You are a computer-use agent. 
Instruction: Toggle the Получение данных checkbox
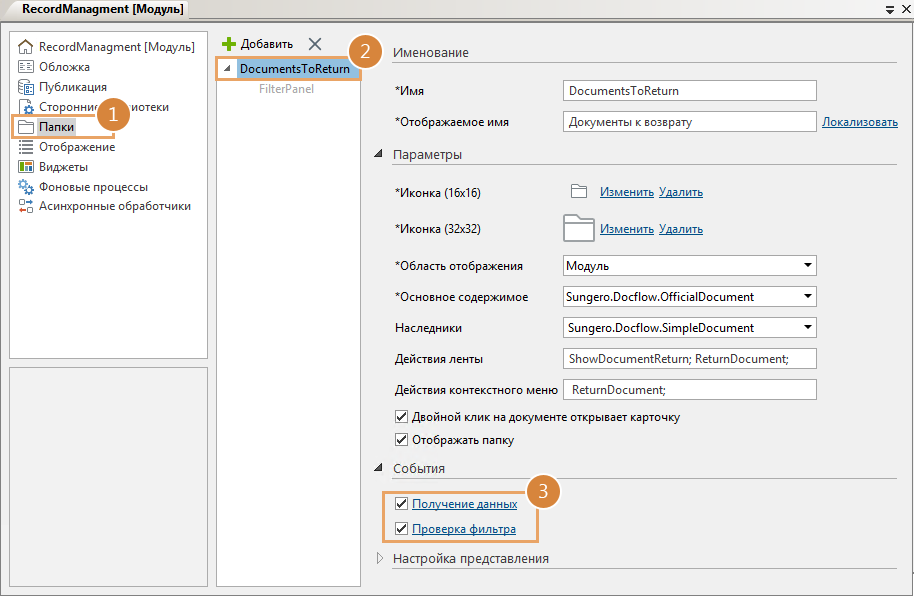pyautogui.click(x=402, y=504)
